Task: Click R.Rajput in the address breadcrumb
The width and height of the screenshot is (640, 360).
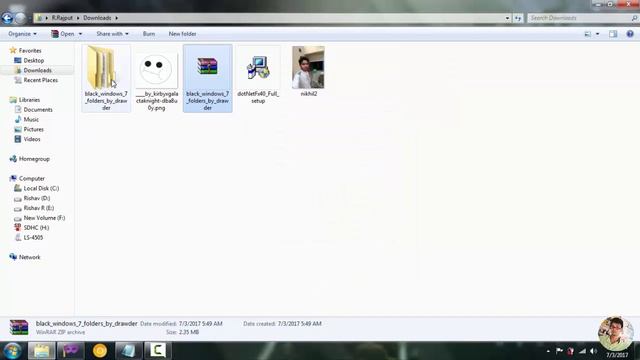Action: click(x=62, y=18)
